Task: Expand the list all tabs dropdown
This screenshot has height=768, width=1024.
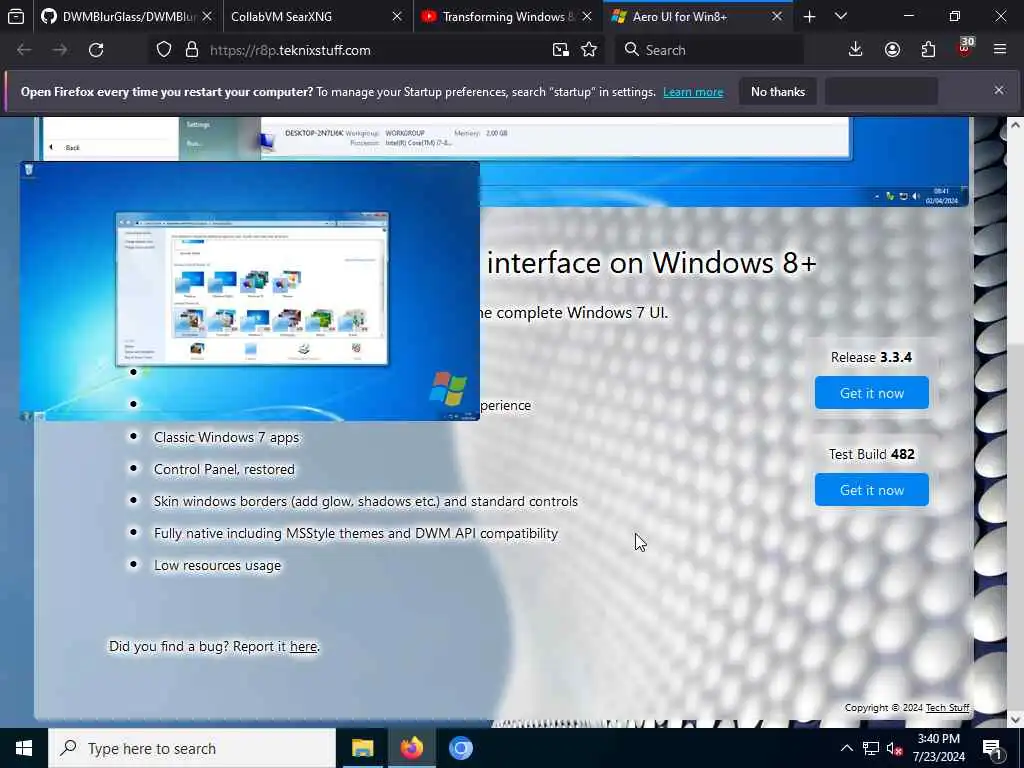Action: coord(840,16)
